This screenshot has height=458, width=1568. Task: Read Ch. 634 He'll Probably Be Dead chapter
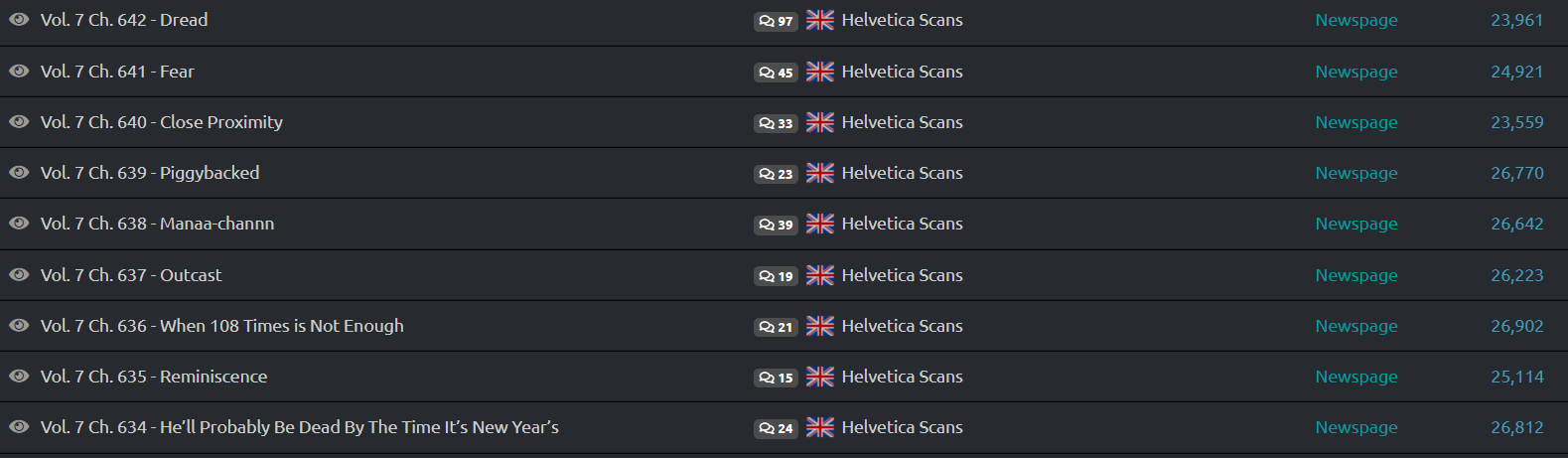click(x=300, y=427)
